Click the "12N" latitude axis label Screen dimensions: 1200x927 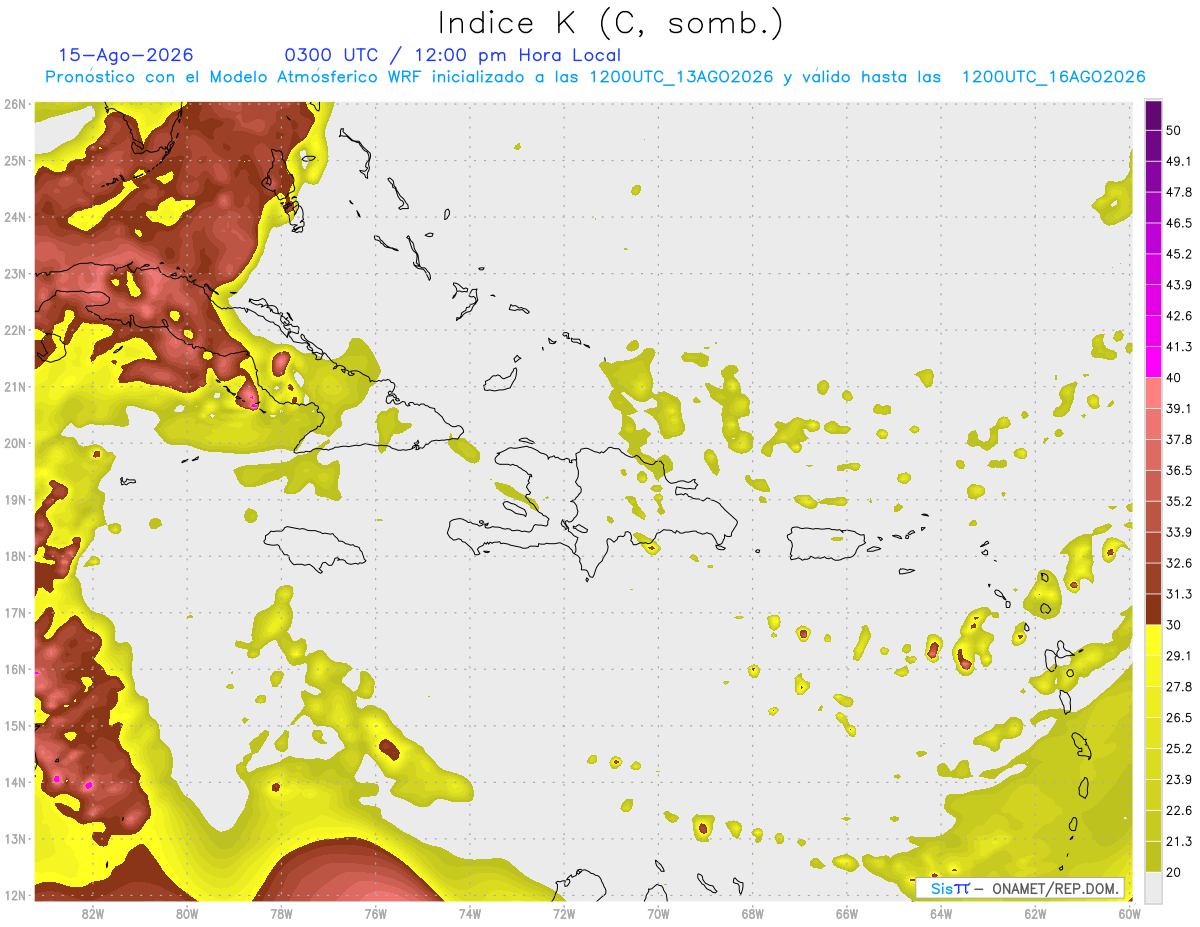pos(15,895)
